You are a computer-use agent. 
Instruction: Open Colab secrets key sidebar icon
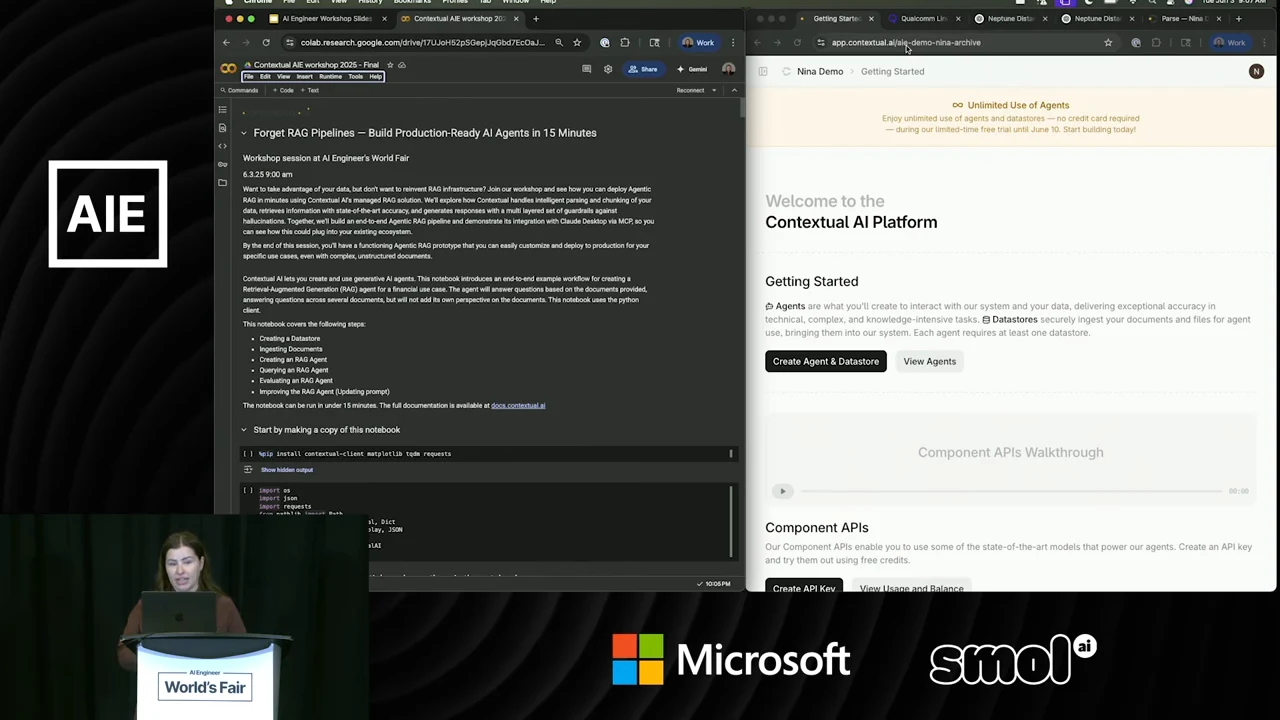(222, 164)
